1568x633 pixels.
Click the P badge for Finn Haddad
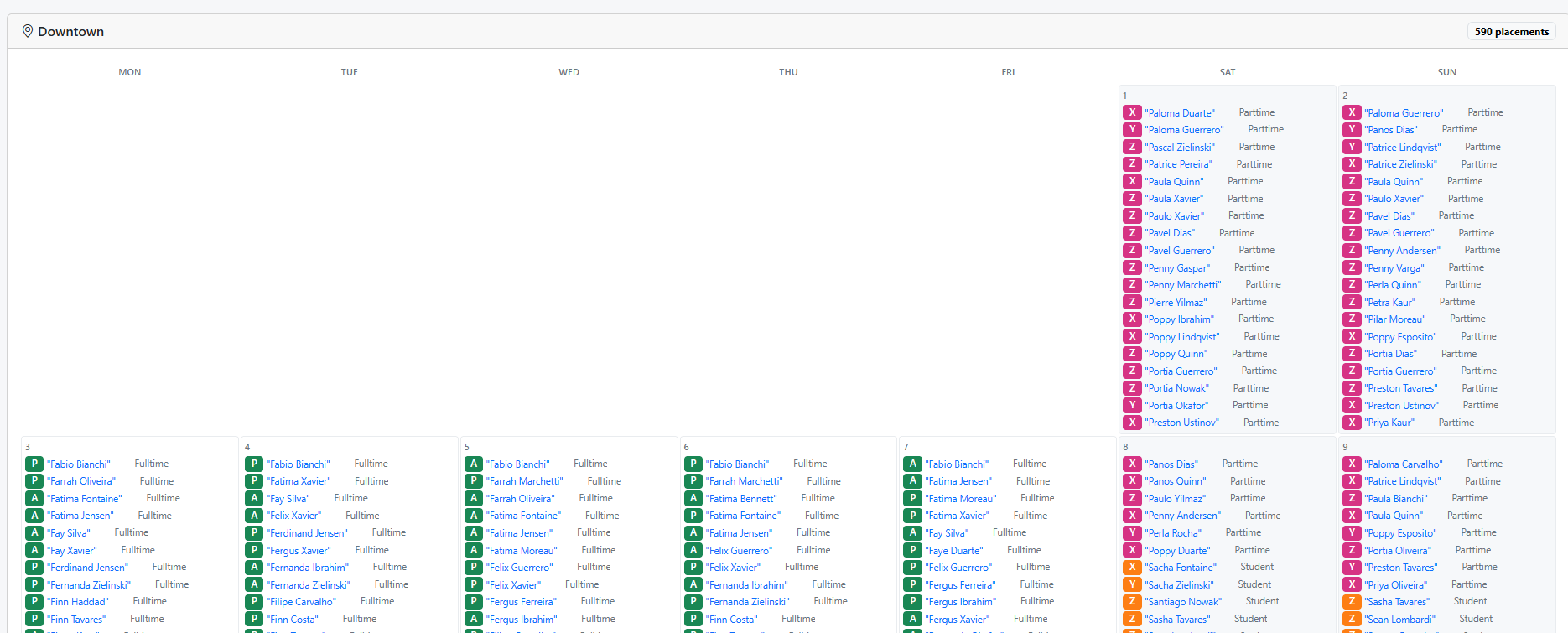pos(34,601)
